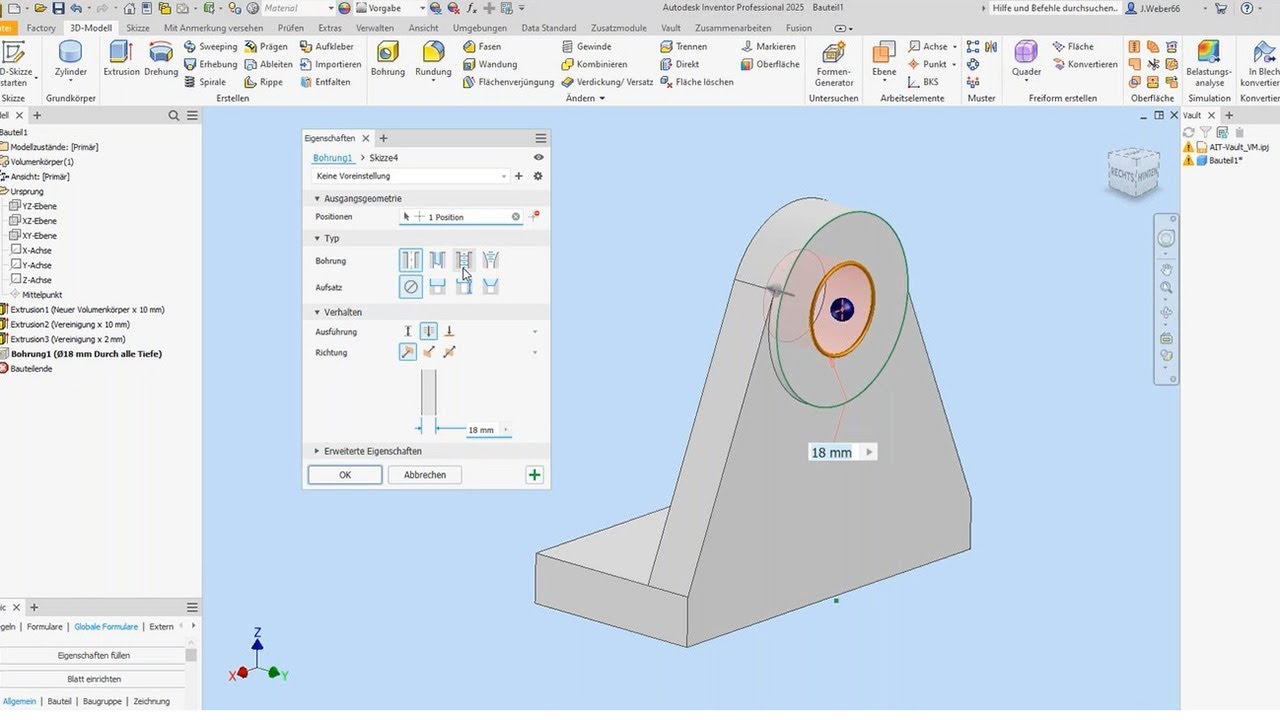Click the Vault refresh icon
1280x720 pixels.
1189,132
